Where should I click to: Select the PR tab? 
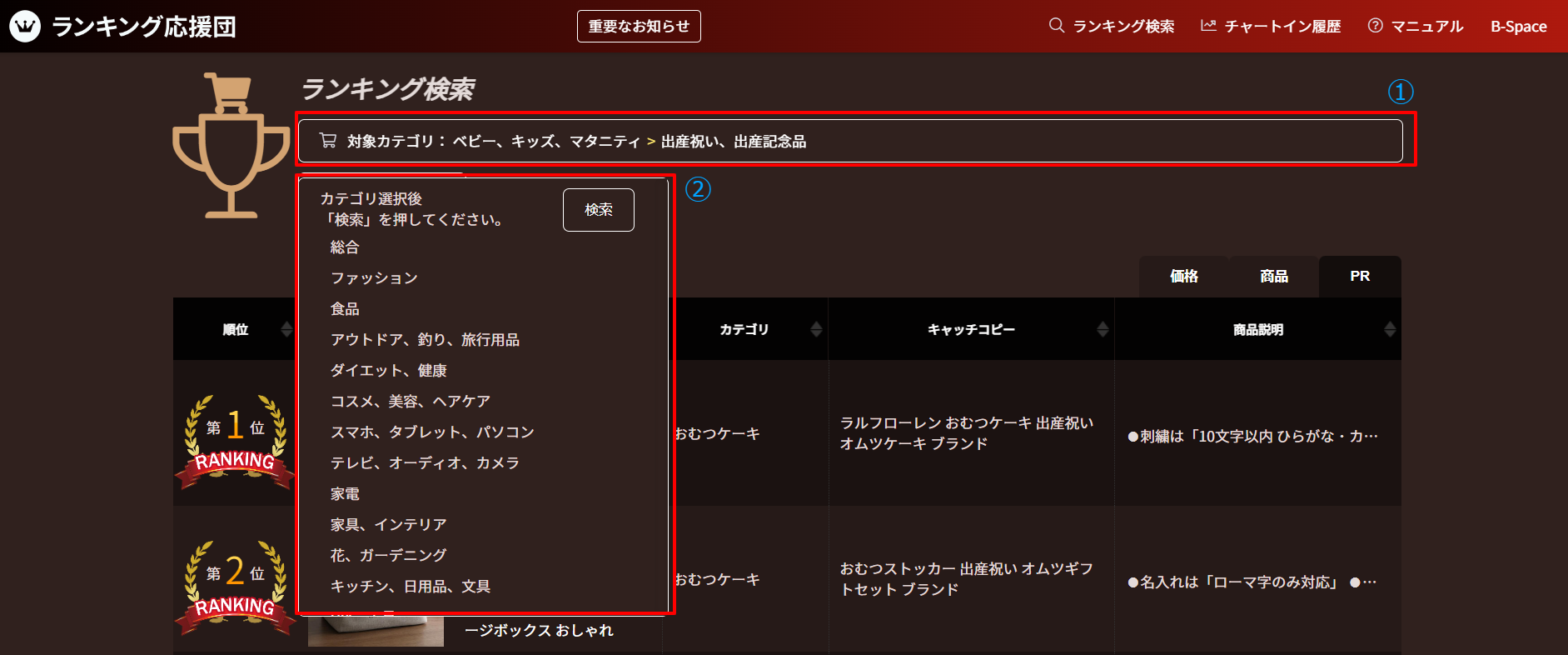(x=1359, y=277)
